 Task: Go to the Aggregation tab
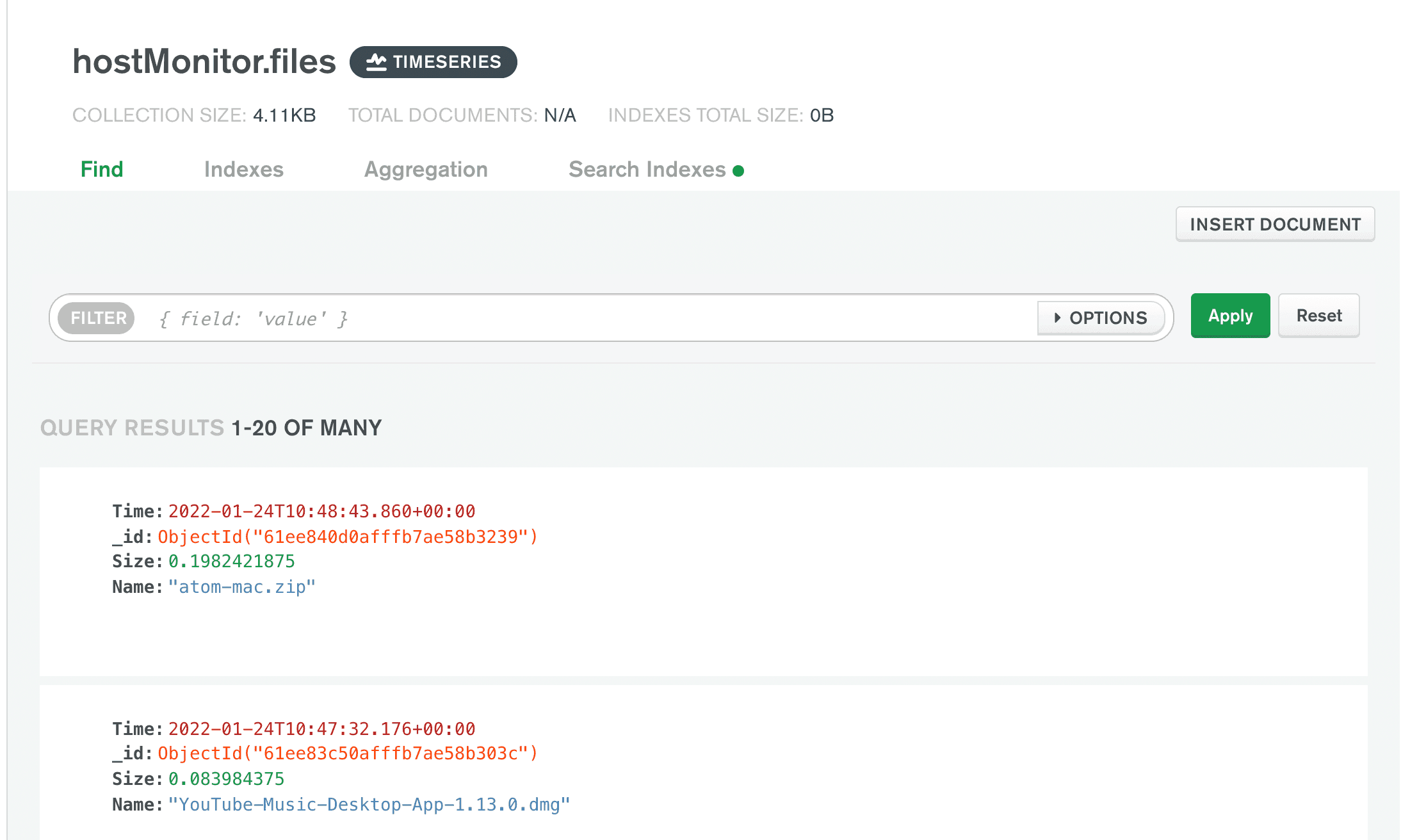point(426,170)
